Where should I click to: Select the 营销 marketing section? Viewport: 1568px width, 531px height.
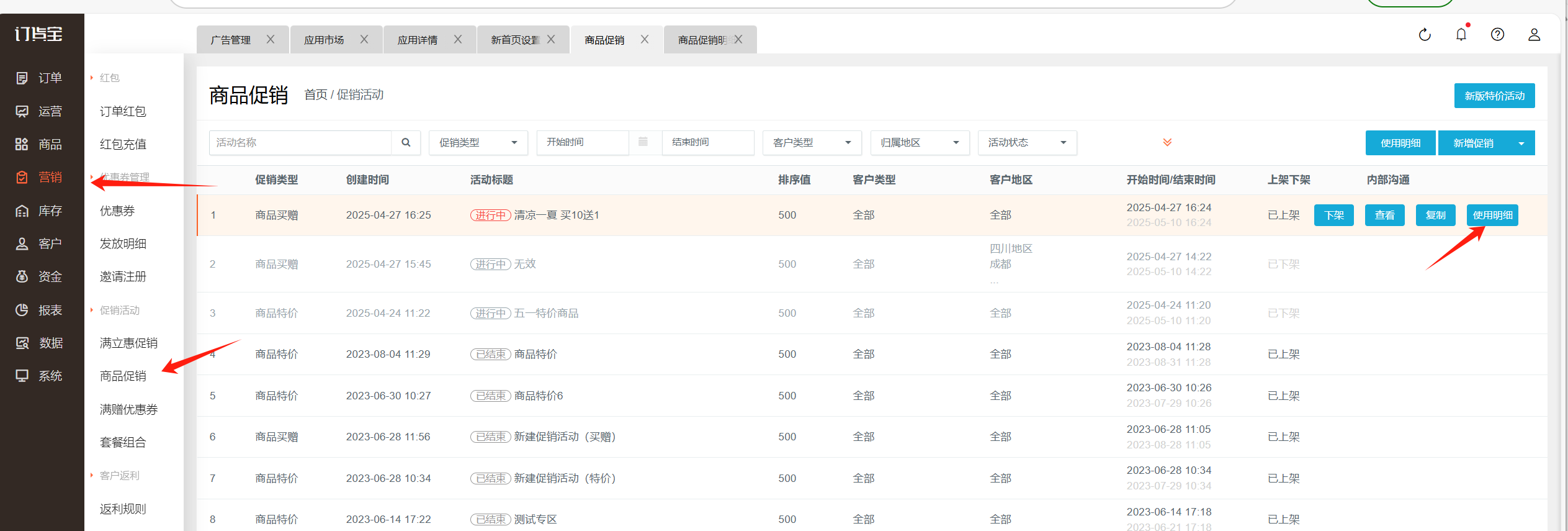(38, 177)
